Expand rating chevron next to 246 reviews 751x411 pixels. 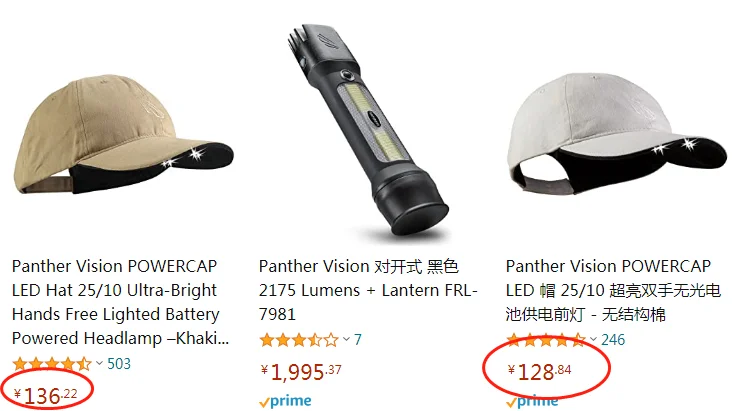pyautogui.click(x=593, y=339)
